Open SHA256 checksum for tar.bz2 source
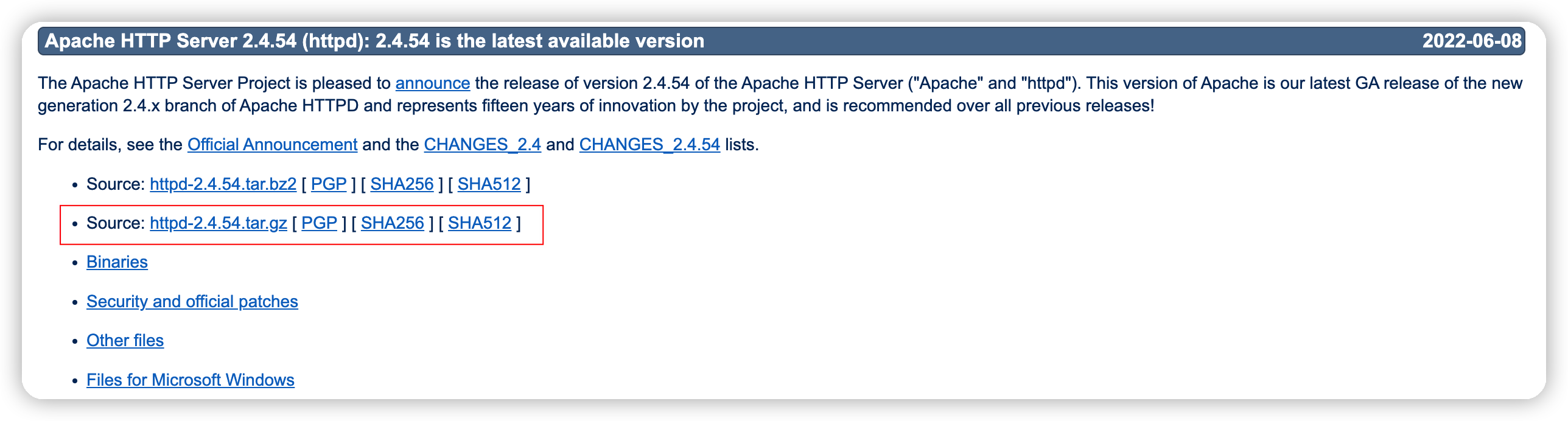Viewport: 1568px width, 421px height. coord(402,184)
